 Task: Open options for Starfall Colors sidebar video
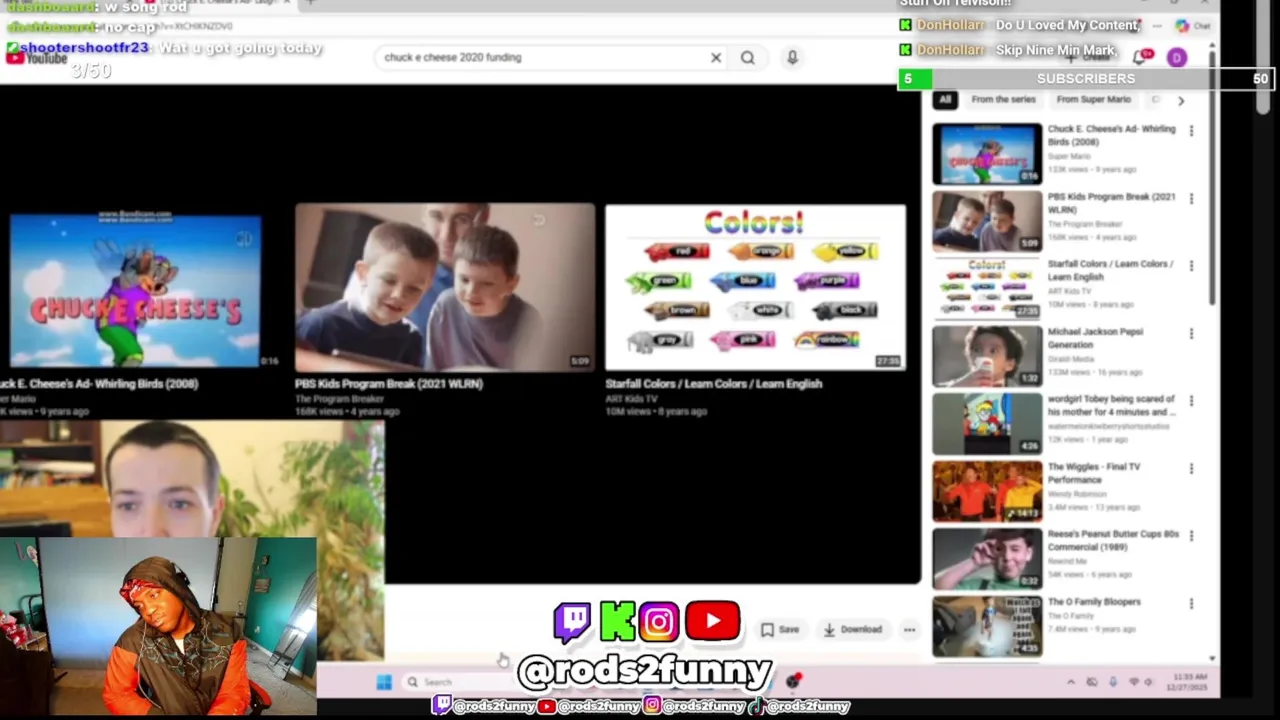[1191, 266]
